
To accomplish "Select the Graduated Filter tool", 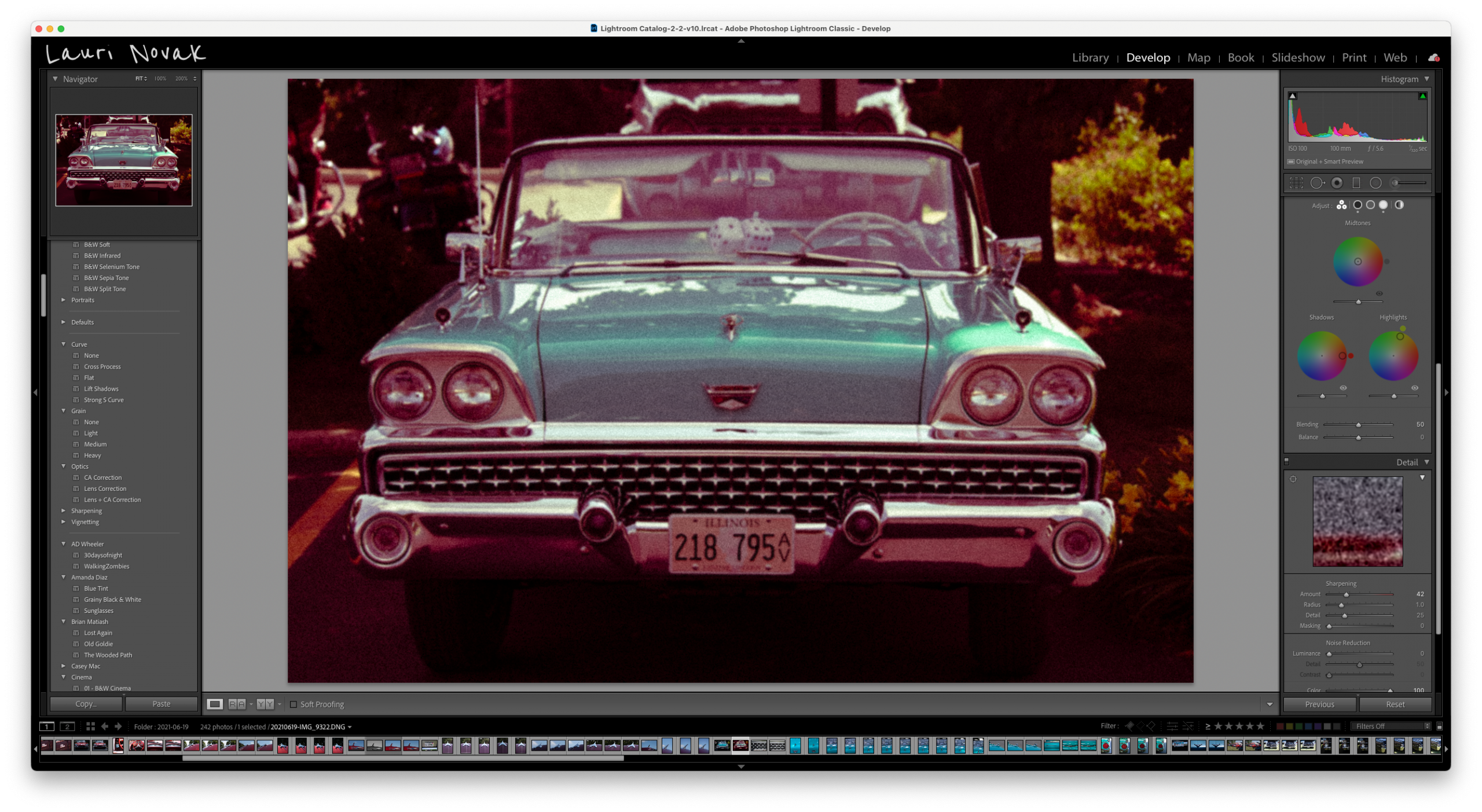I will [1356, 183].
